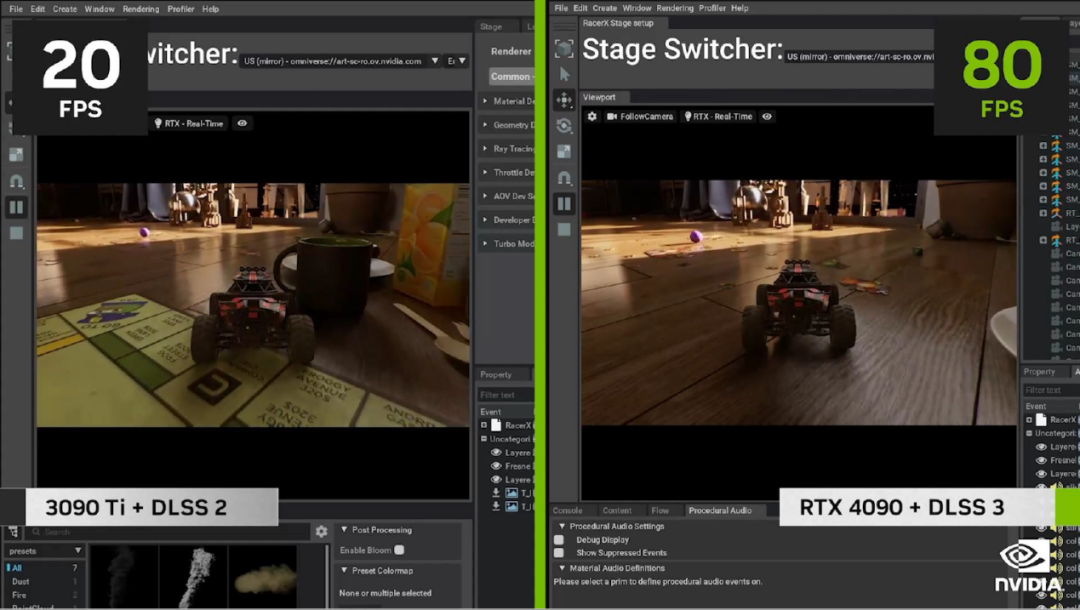The height and width of the screenshot is (610, 1080).
Task: Open RTX - Real-Time renderer menu, left viewport
Action: click(x=189, y=123)
